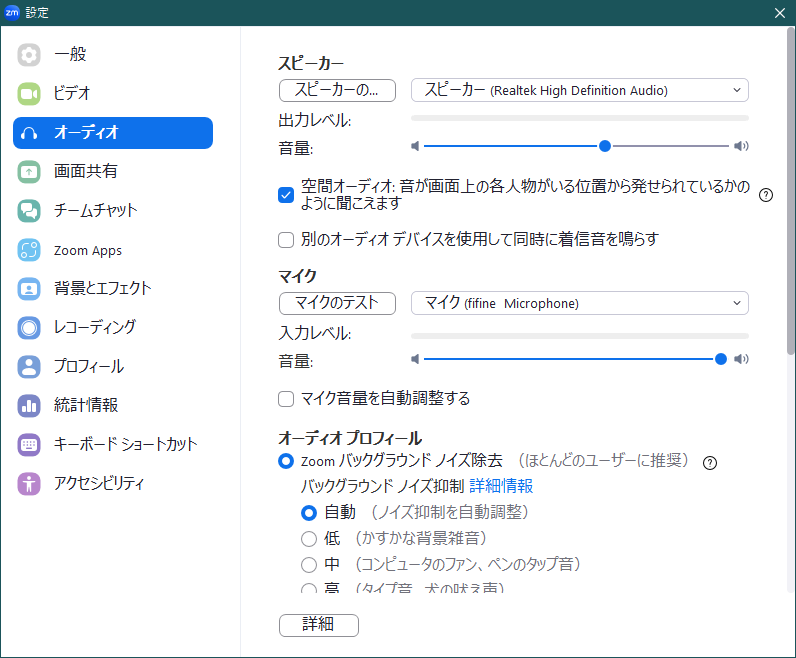This screenshot has width=796, height=658.
Task: Click the チームチャット chat bubble icon
Action: click(x=29, y=211)
